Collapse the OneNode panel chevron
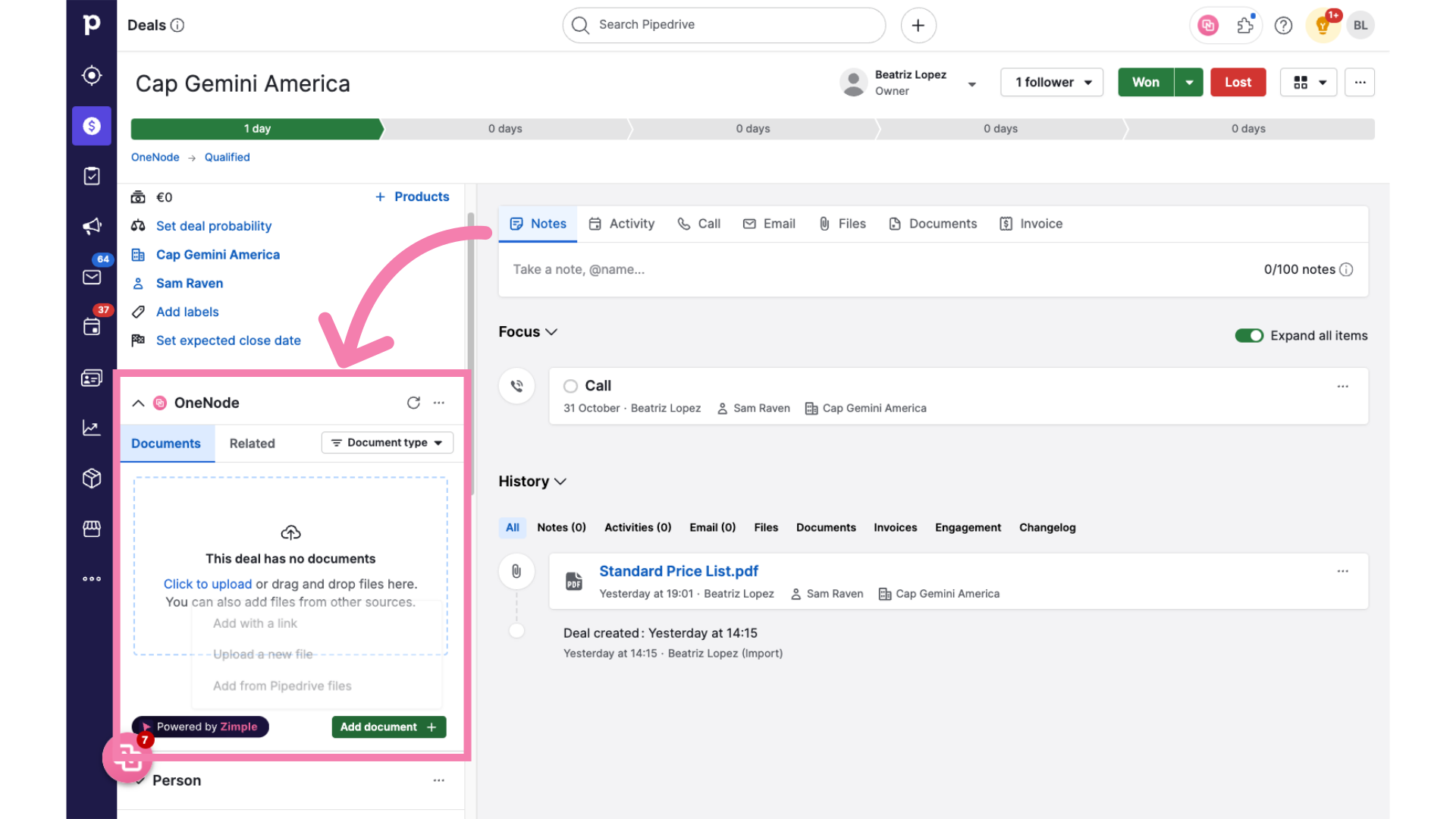This screenshot has height=819, width=1456. coord(138,403)
